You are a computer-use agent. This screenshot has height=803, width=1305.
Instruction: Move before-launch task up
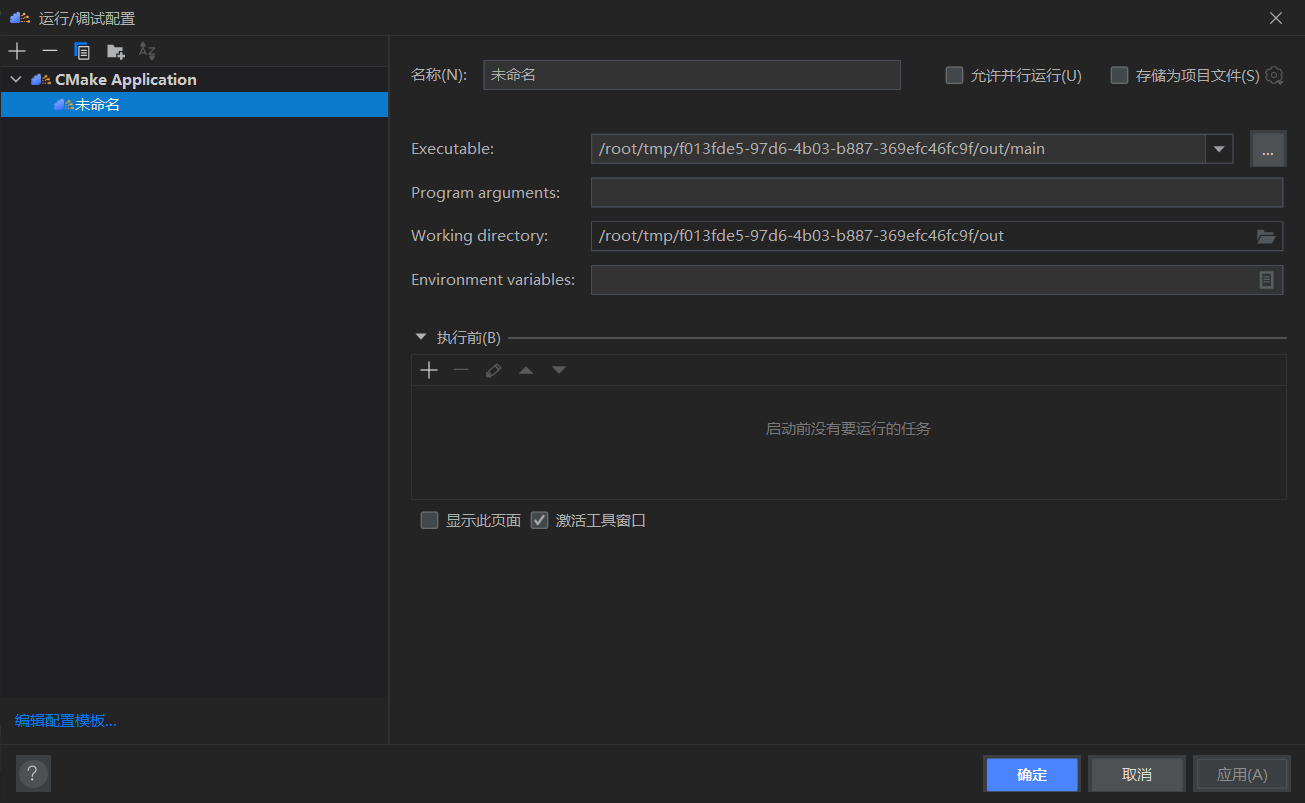click(526, 370)
